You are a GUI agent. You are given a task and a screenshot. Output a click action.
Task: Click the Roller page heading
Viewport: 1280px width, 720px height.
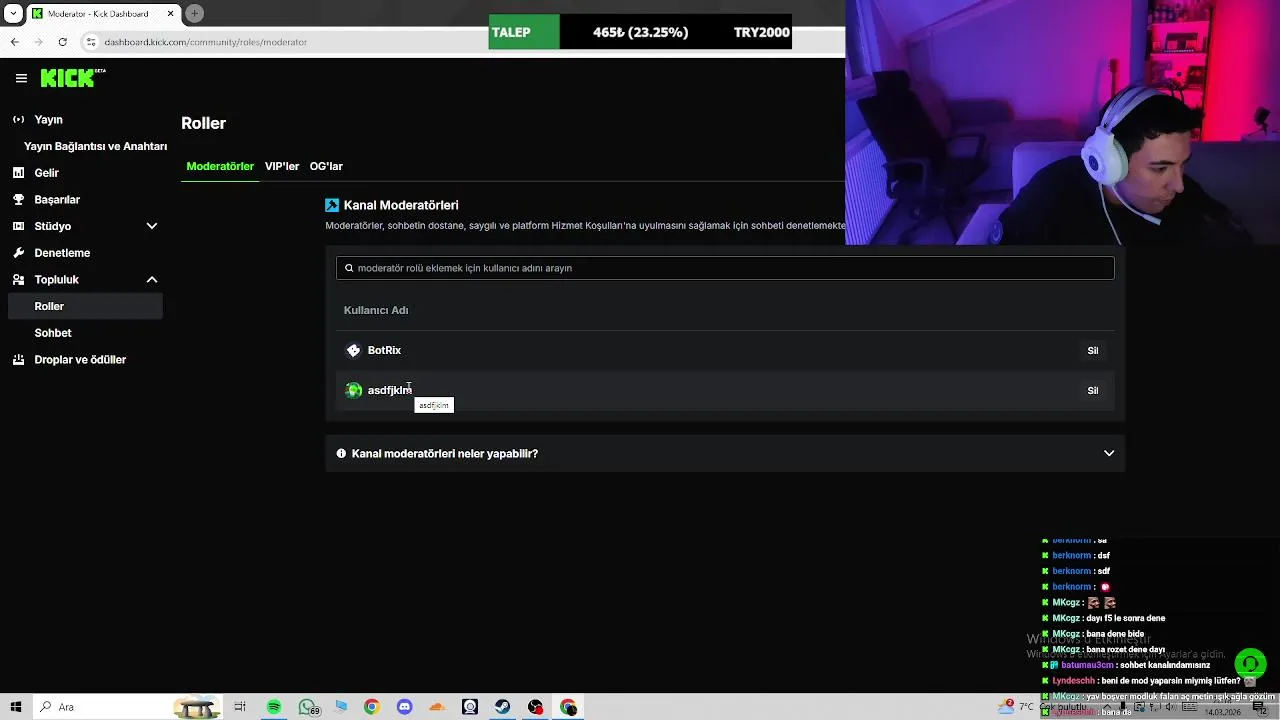[x=203, y=123]
